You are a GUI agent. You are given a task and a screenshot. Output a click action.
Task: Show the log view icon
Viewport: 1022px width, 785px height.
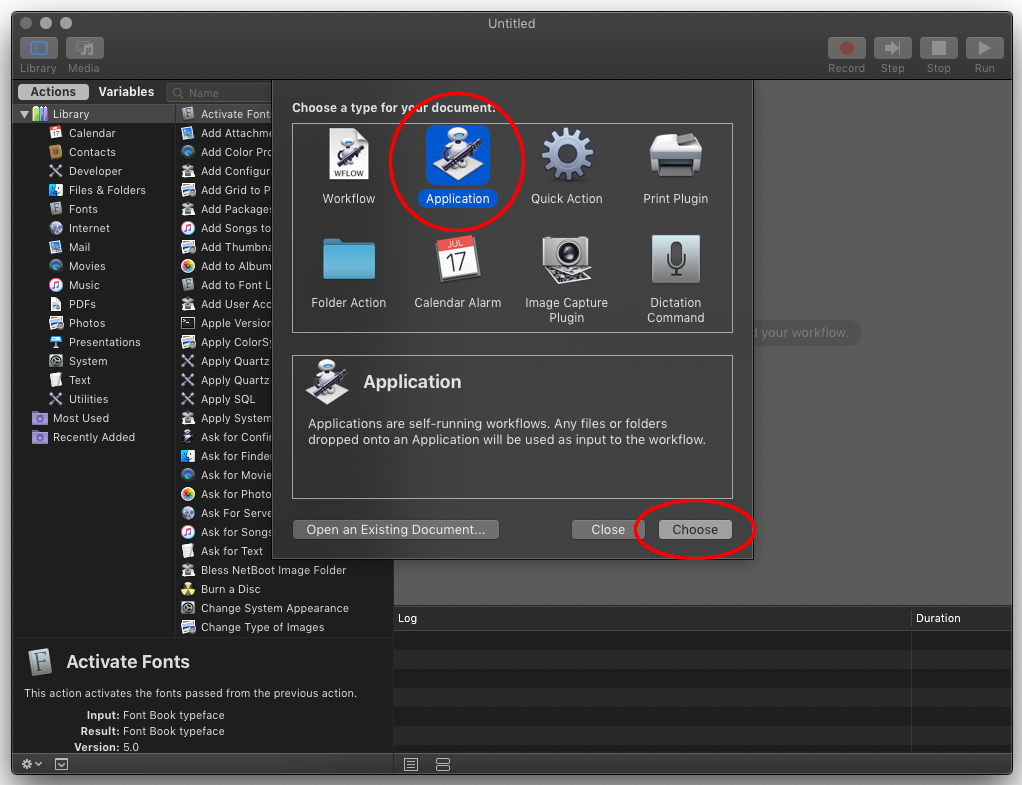pyautogui.click(x=411, y=764)
